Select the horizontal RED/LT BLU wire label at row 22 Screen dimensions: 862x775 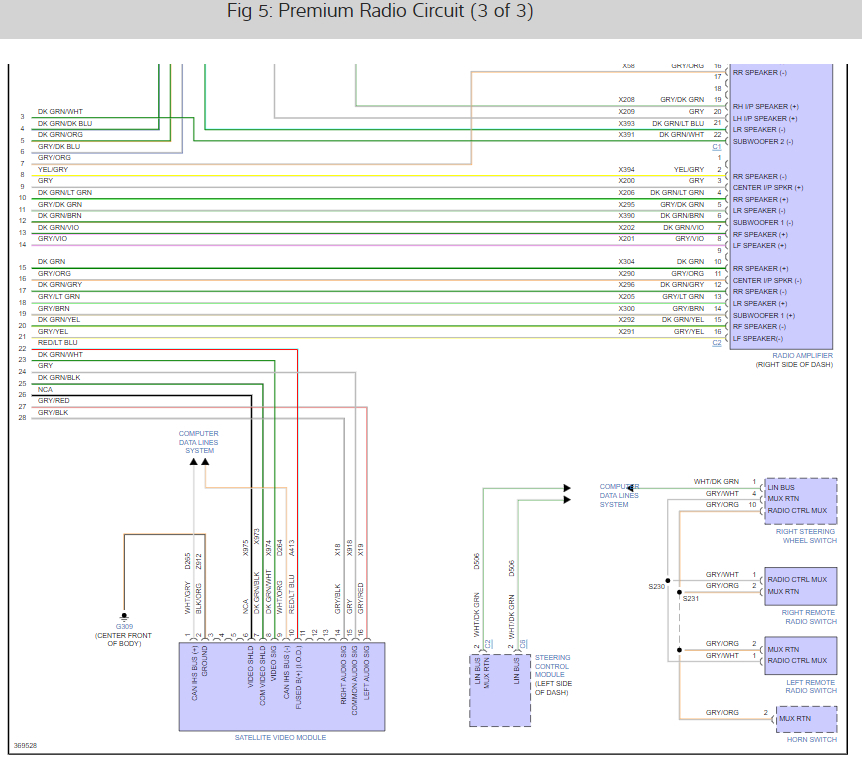[58, 342]
